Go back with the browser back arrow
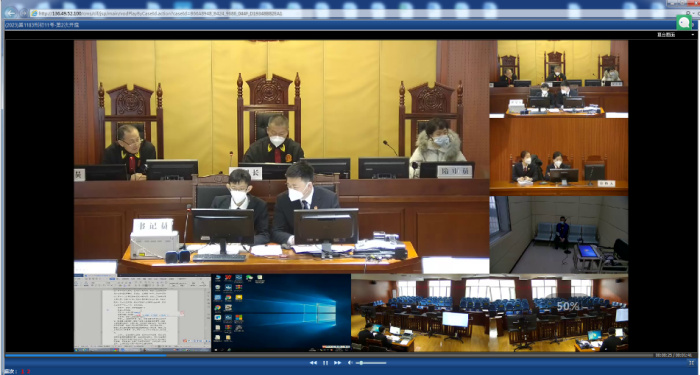 11,13
